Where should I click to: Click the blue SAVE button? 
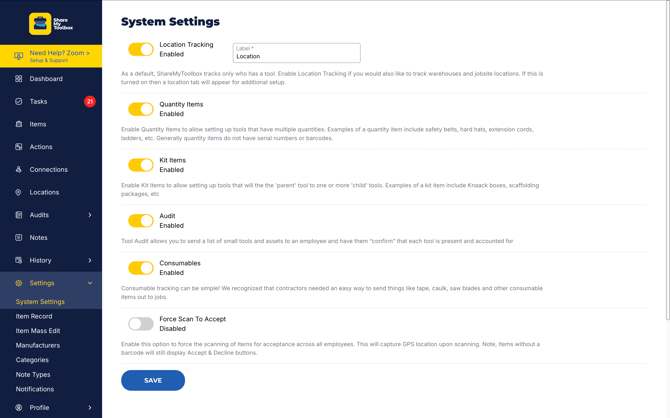[153, 380]
